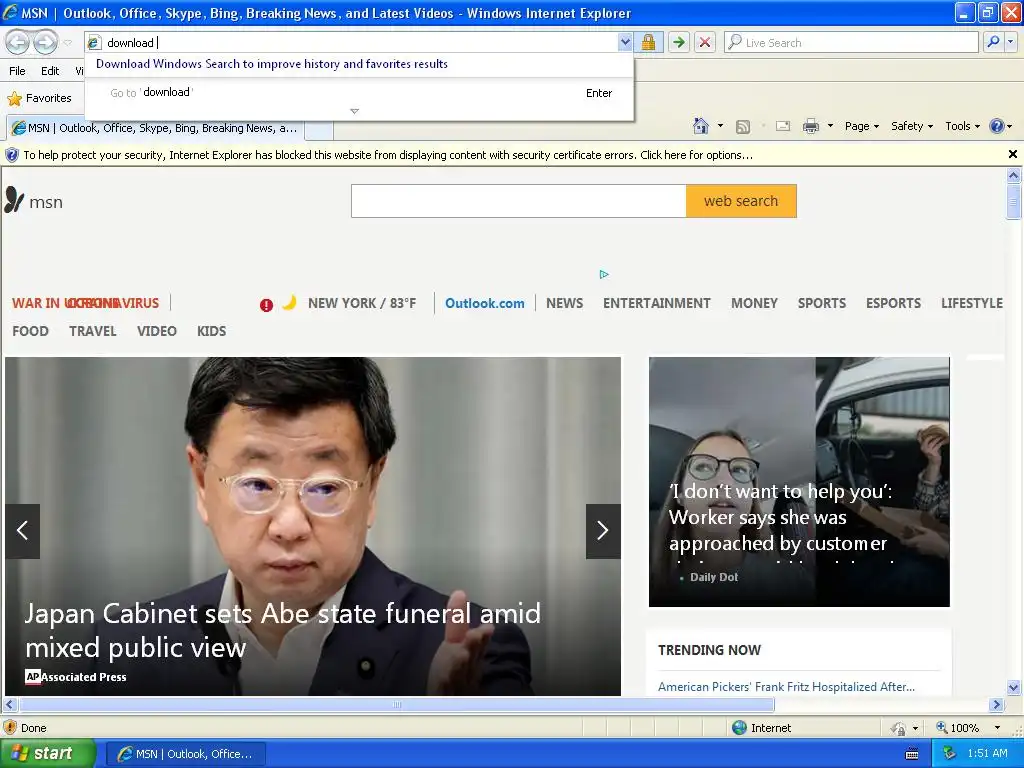
Task: Open the recent pages dropdown arrow
Action: coord(68,42)
